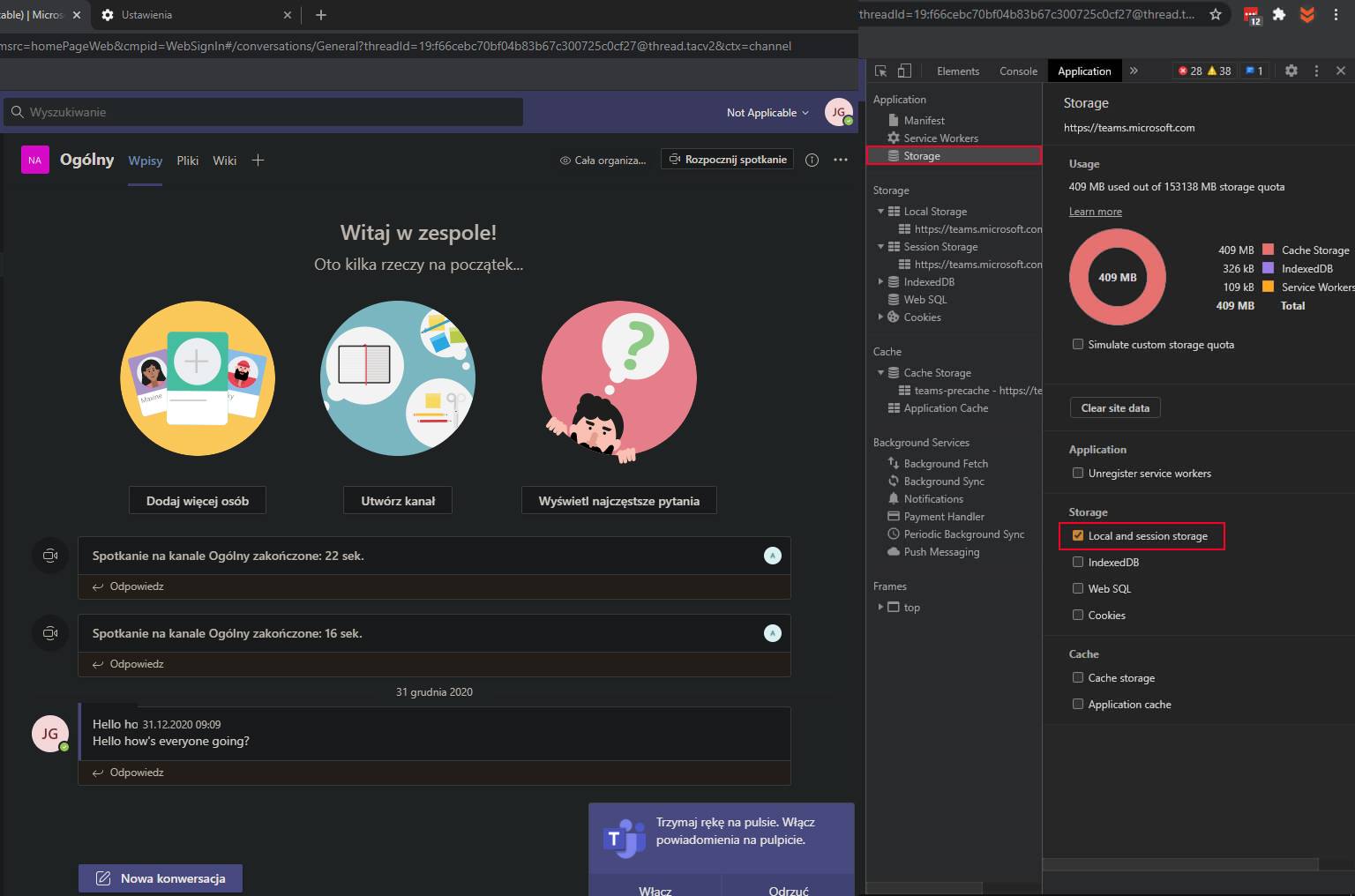Open the Wiki tab in the channel
1355x896 pixels.
pyautogui.click(x=224, y=160)
